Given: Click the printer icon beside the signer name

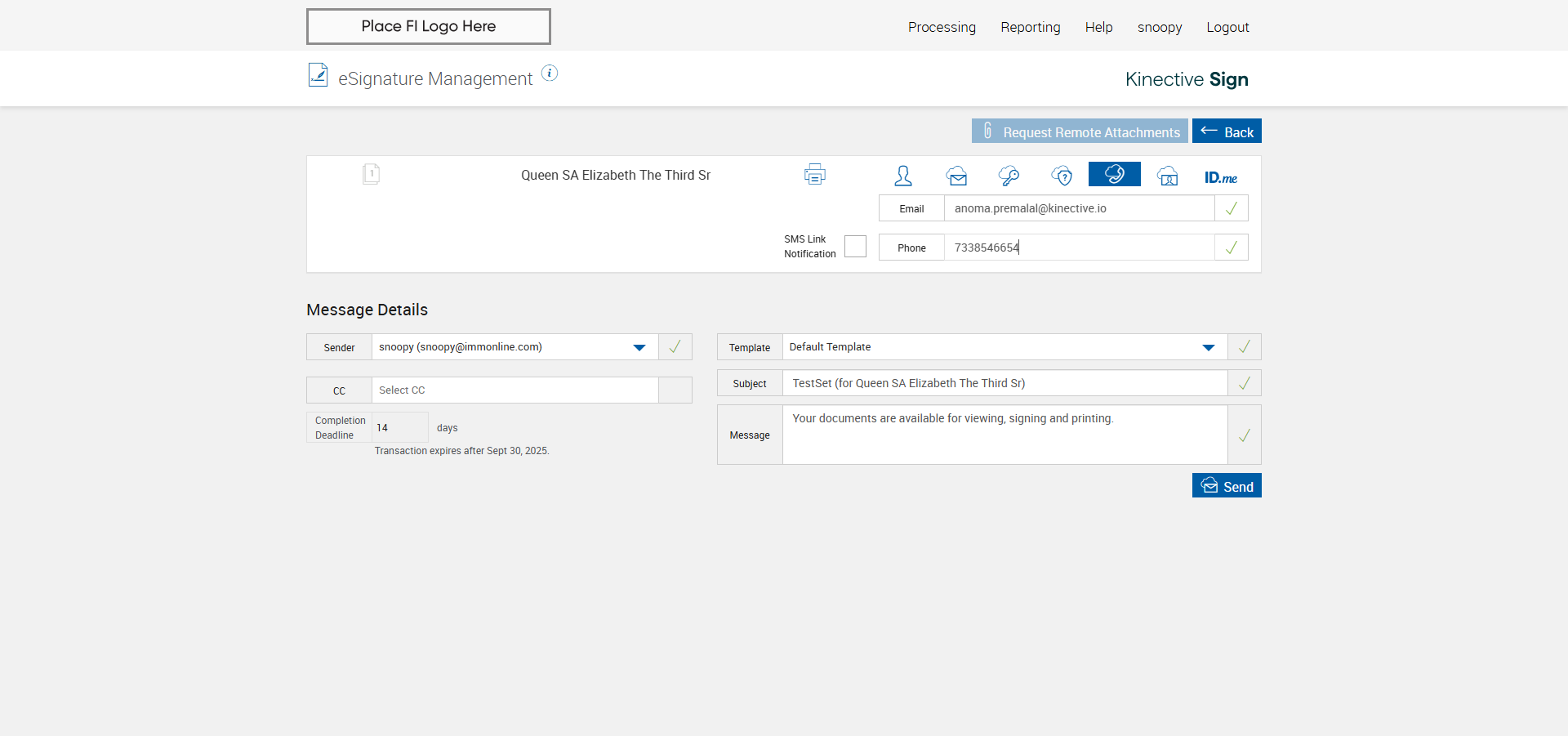Looking at the screenshot, I should [814, 174].
